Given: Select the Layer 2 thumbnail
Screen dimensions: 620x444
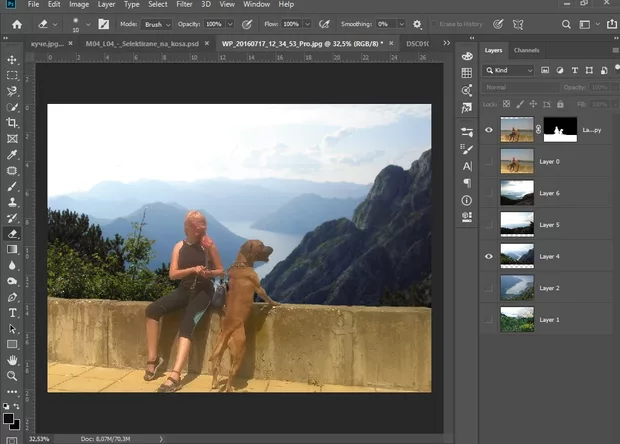Looking at the screenshot, I should pos(516,288).
